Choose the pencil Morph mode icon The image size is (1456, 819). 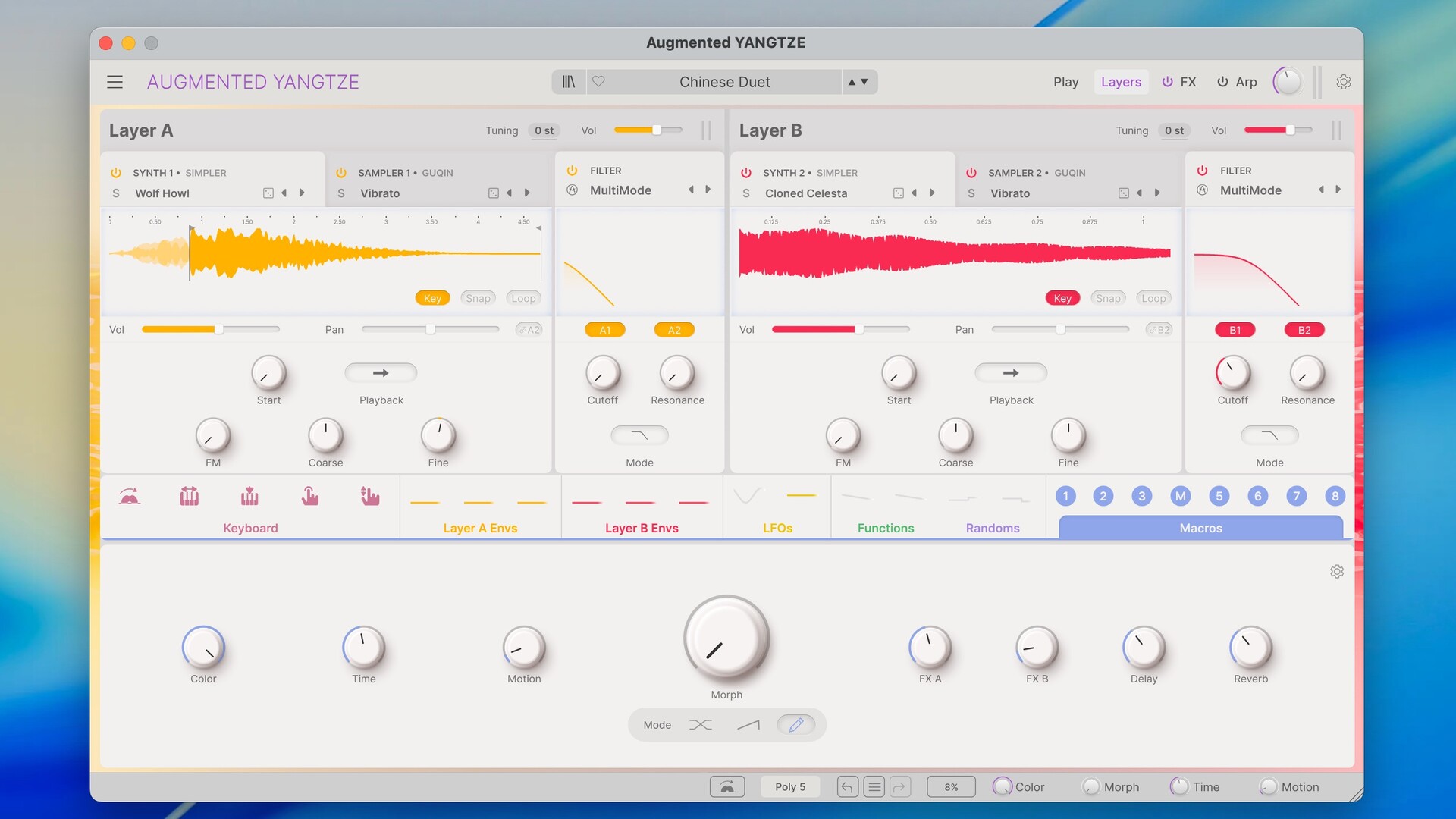(x=796, y=725)
